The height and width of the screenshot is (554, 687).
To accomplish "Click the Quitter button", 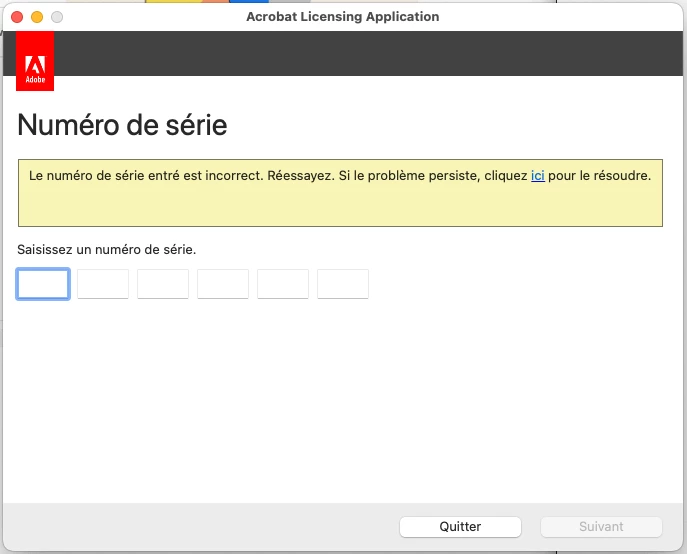I will tap(460, 526).
